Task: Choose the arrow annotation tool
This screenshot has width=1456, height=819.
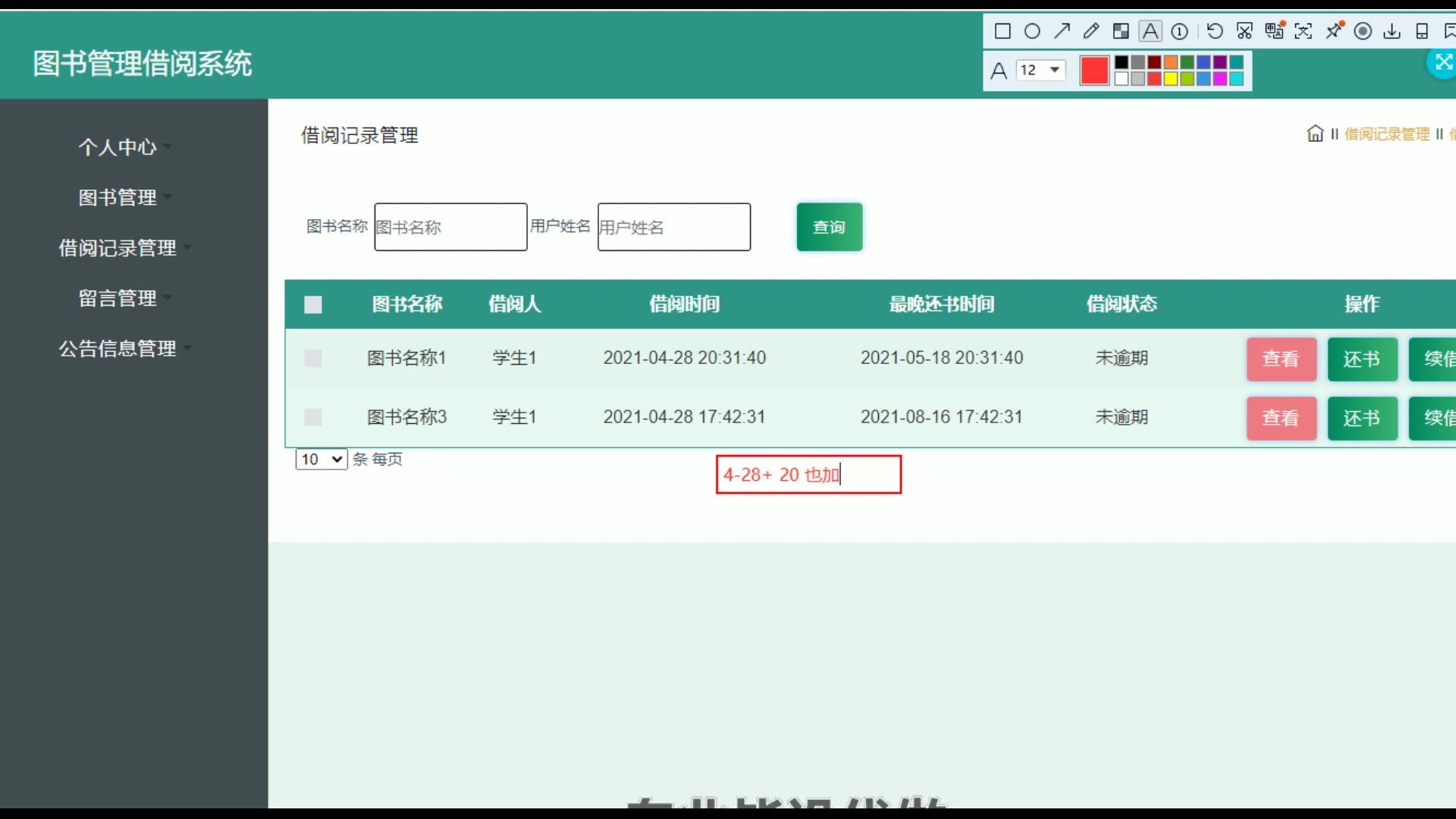Action: point(1062,31)
